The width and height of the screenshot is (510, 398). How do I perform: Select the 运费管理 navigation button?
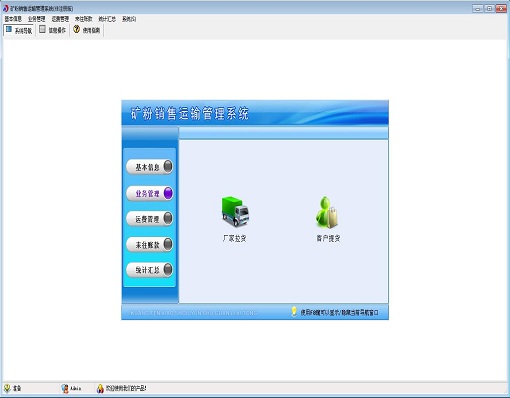tap(150, 219)
